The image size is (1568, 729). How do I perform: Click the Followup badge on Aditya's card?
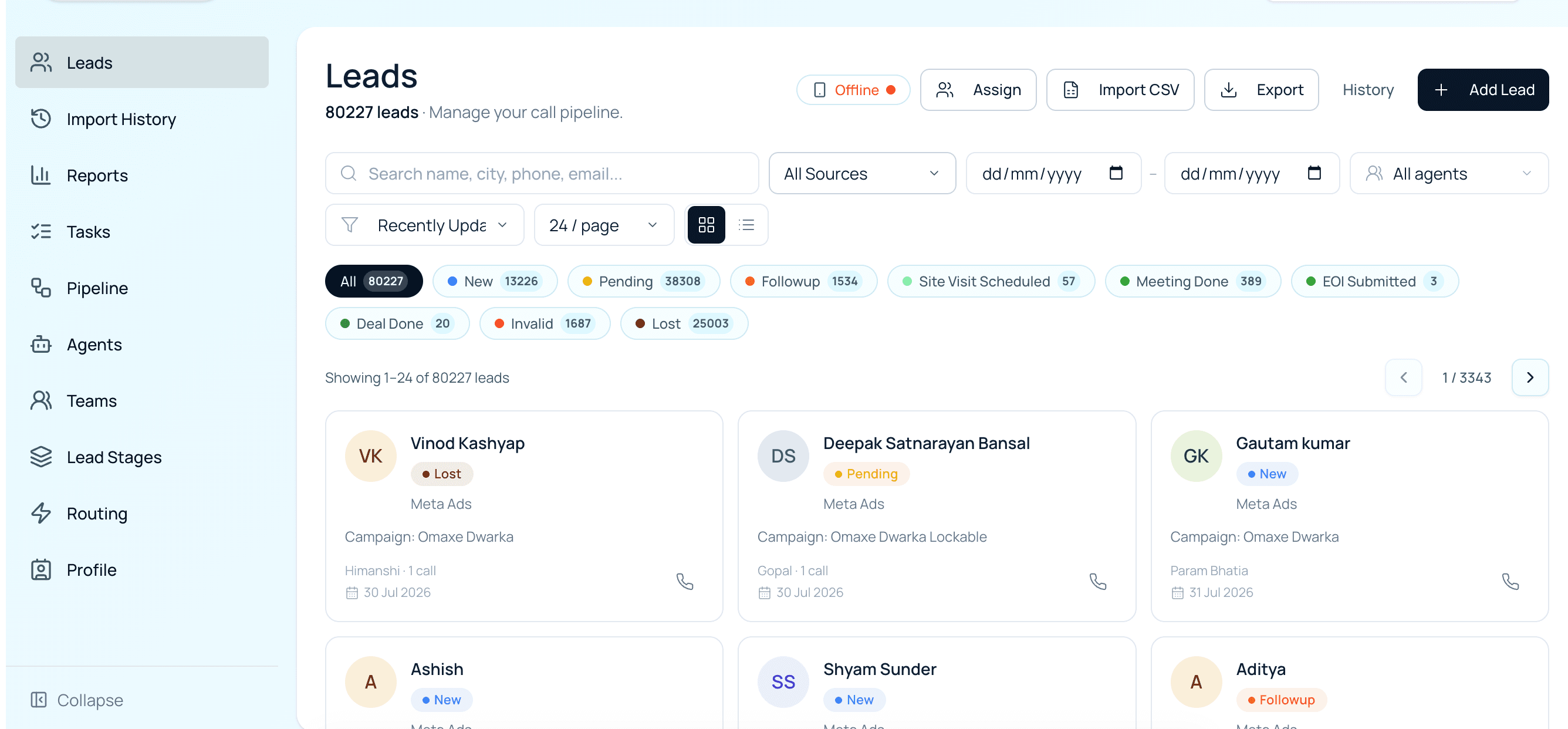tap(1281, 700)
